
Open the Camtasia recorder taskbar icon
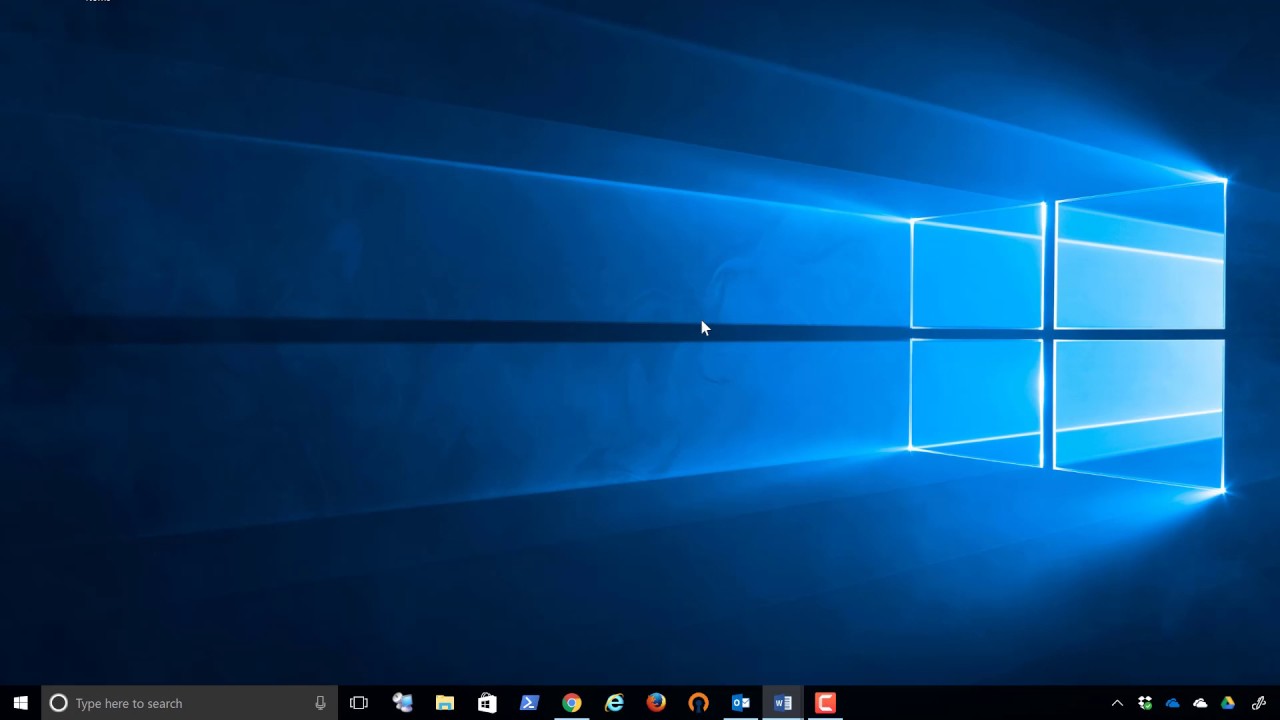click(x=825, y=703)
